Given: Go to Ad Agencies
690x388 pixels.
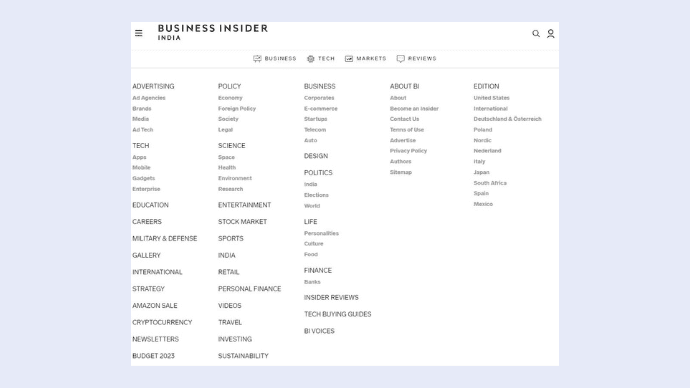Looking at the screenshot, I should point(149,98).
